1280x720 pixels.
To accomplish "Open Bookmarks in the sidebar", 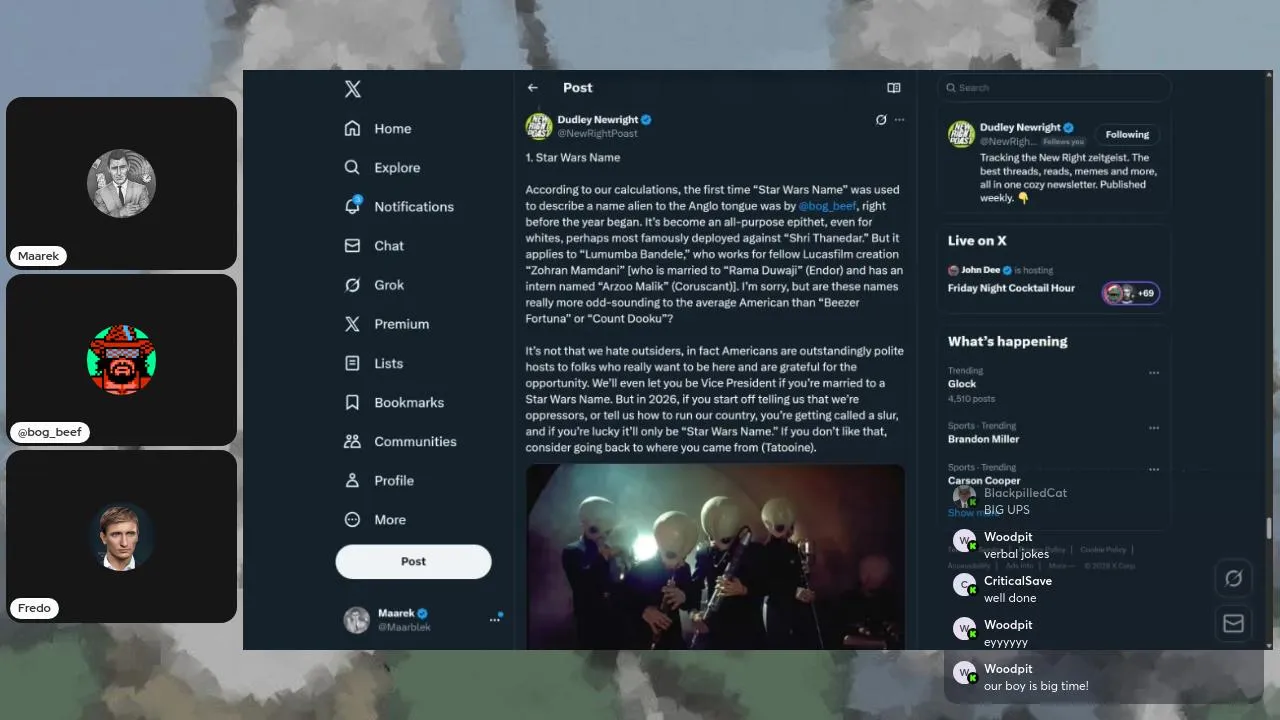I will pos(394,402).
